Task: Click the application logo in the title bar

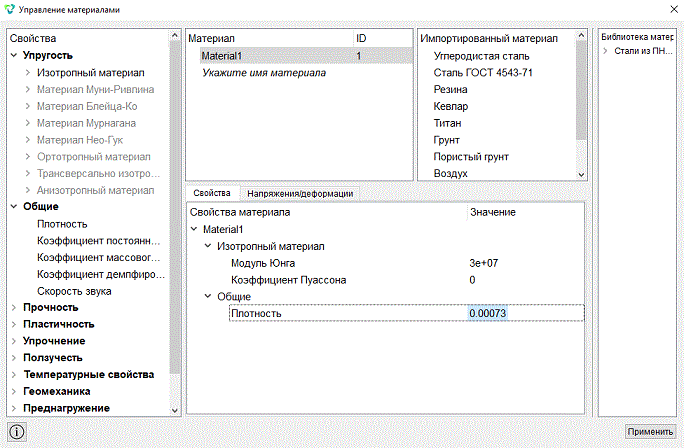Action: pos(9,9)
